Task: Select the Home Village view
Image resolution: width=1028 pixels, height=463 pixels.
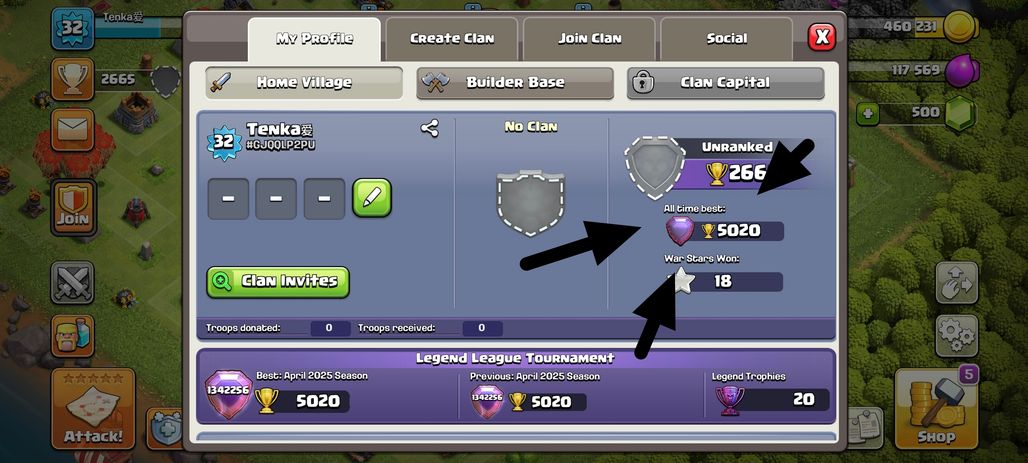Action: coord(304,83)
